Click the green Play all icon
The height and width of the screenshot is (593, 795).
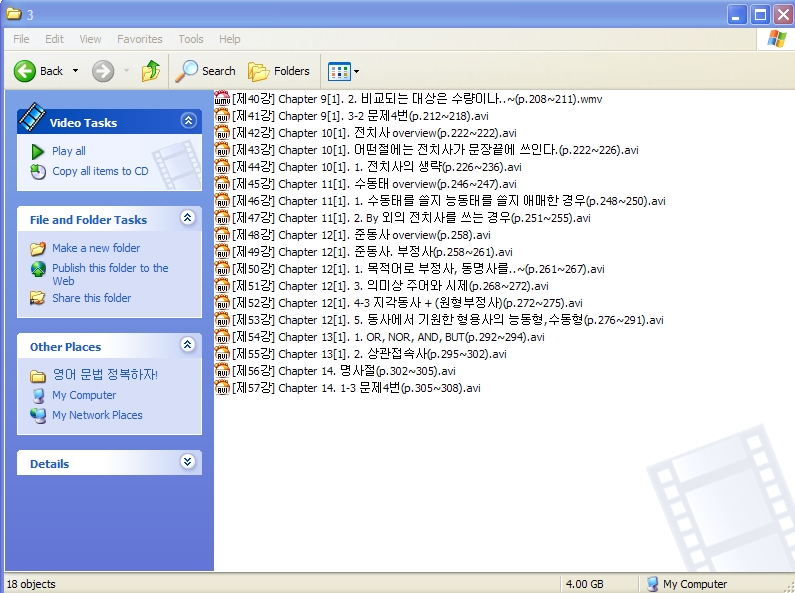pos(38,152)
